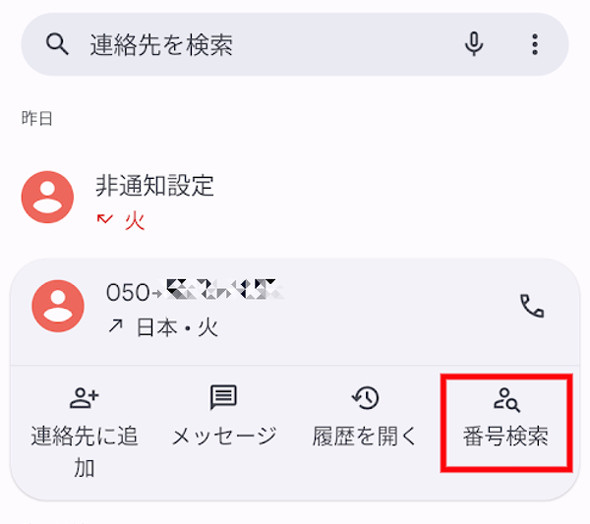Click the add contact person-plus icon
The image size is (590, 524).
(84, 398)
